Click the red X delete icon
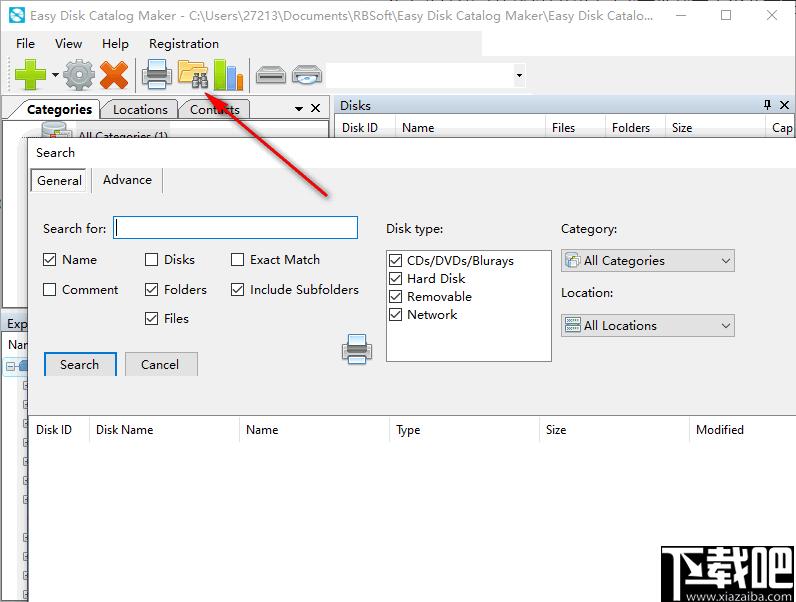Image resolution: width=796 pixels, height=602 pixels. [114, 75]
